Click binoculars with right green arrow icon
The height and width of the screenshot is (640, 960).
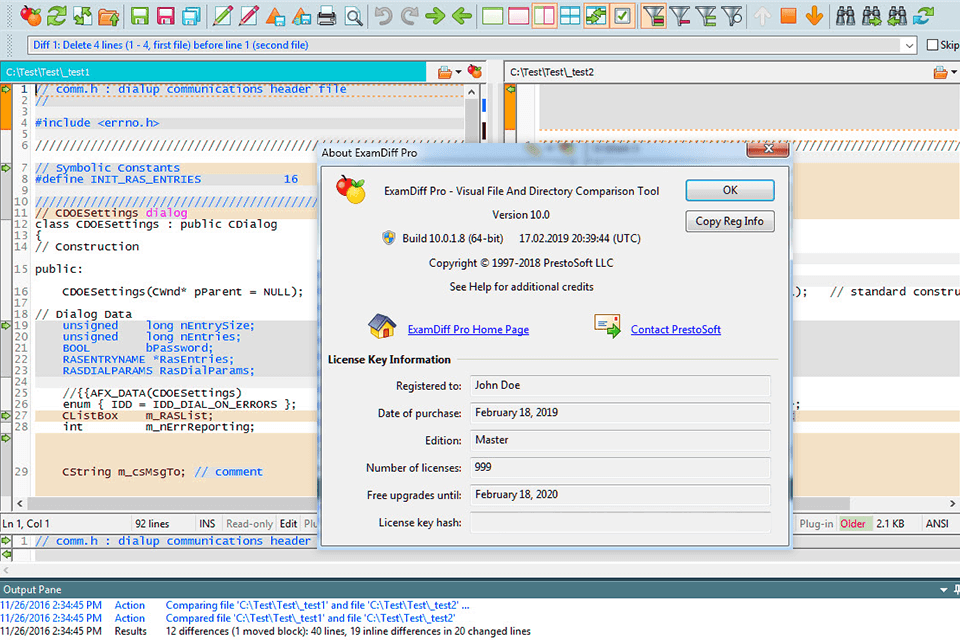(x=871, y=16)
